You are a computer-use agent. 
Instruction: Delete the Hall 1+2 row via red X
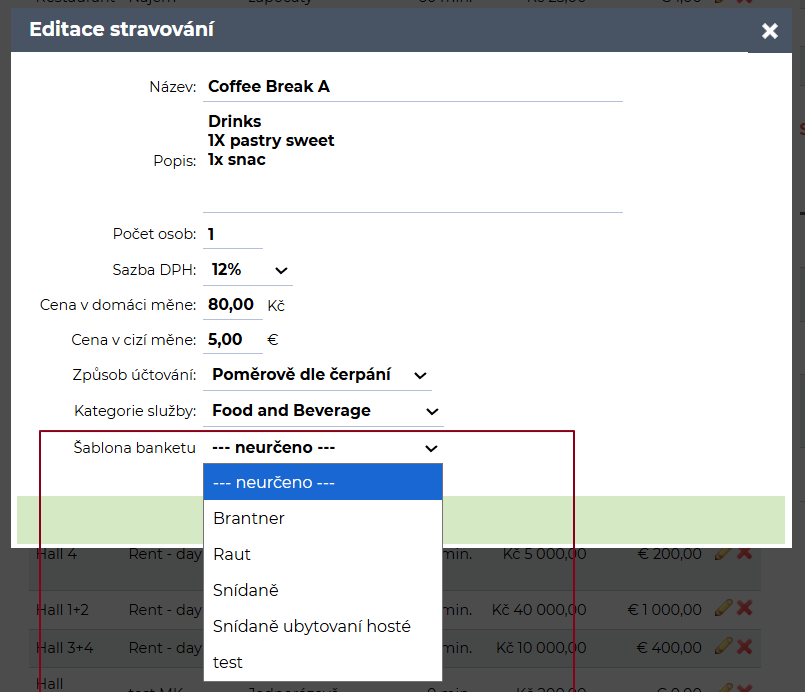pos(744,608)
